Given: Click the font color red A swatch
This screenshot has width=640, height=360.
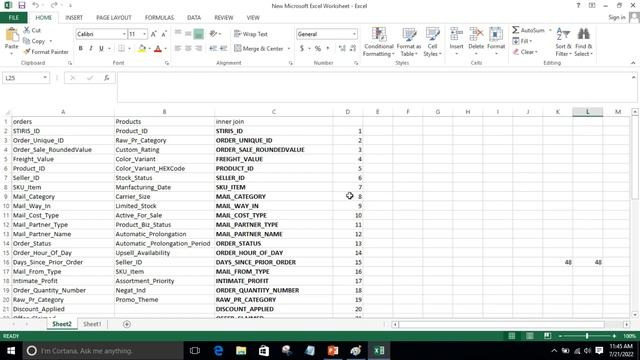Looking at the screenshot, I should pos(158,49).
